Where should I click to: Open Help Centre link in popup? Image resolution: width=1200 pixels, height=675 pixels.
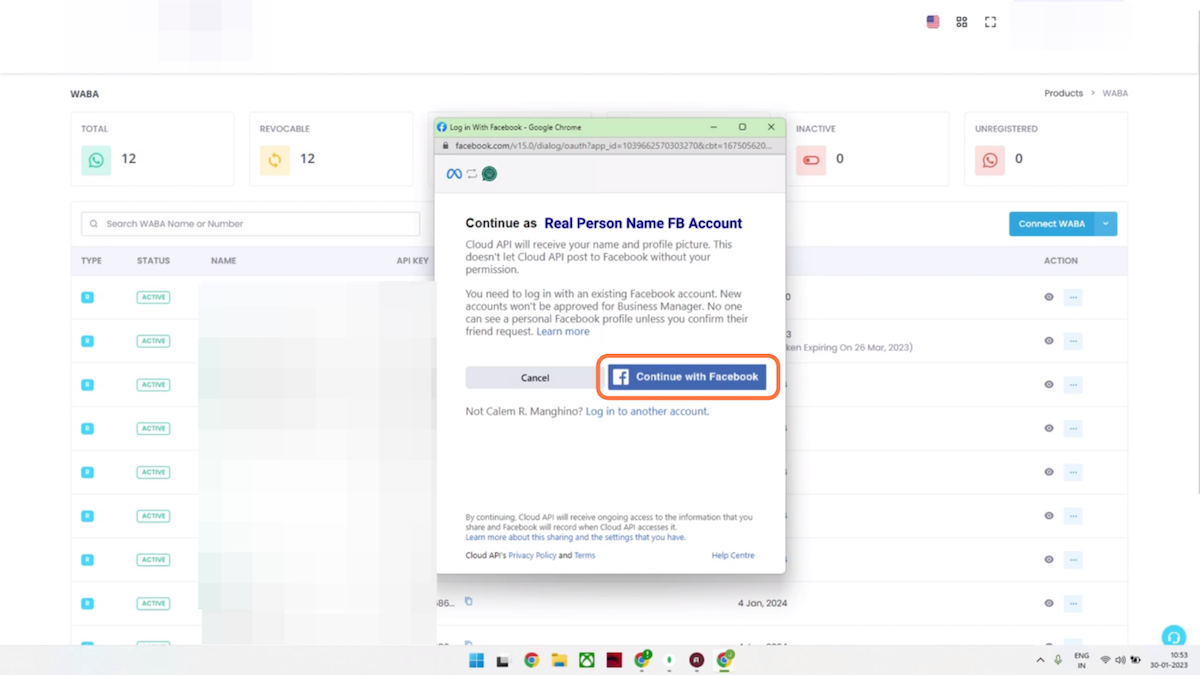(733, 555)
